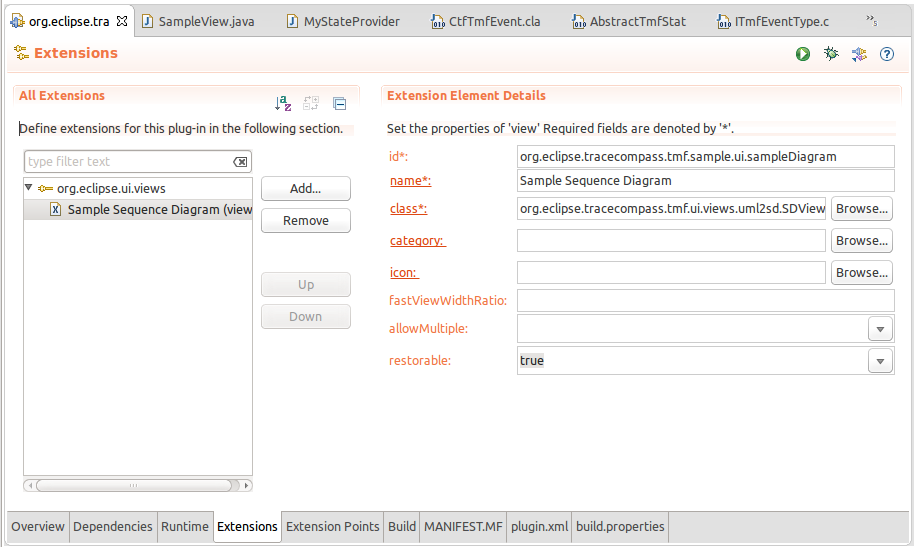Click the class* hyperlink label
914x547 pixels.
point(408,209)
